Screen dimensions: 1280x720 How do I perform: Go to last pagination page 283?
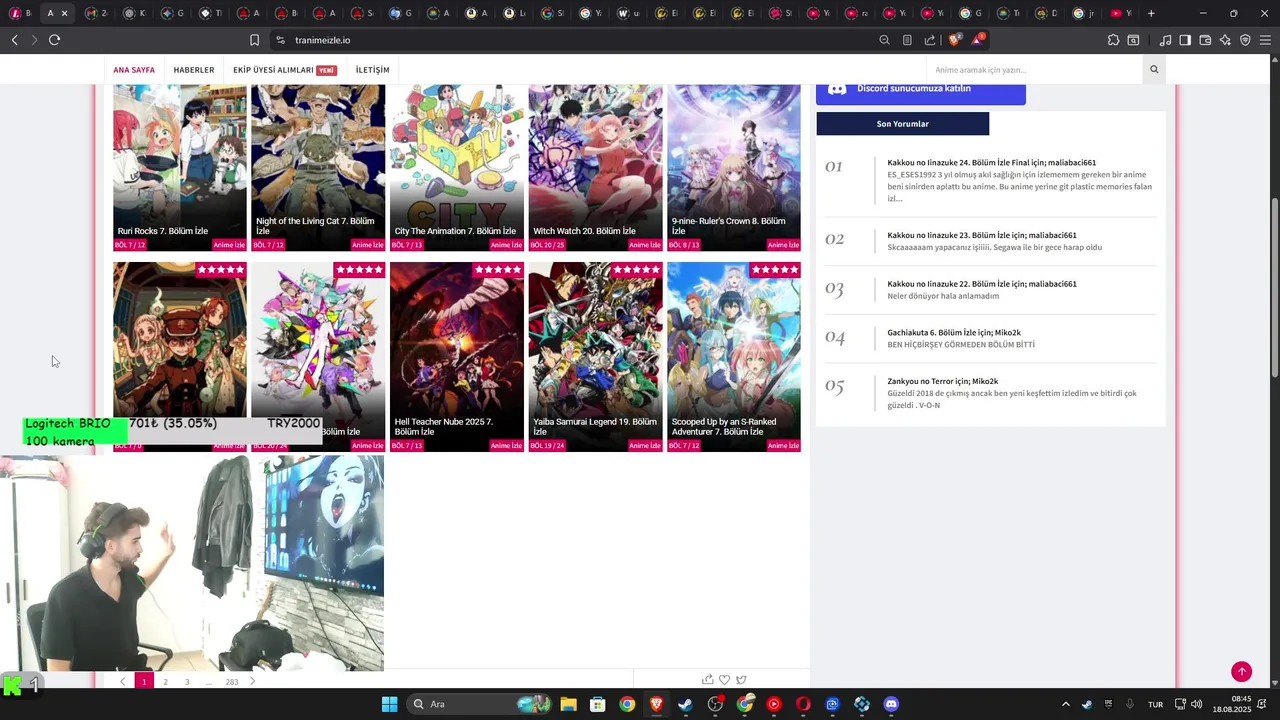pos(232,682)
